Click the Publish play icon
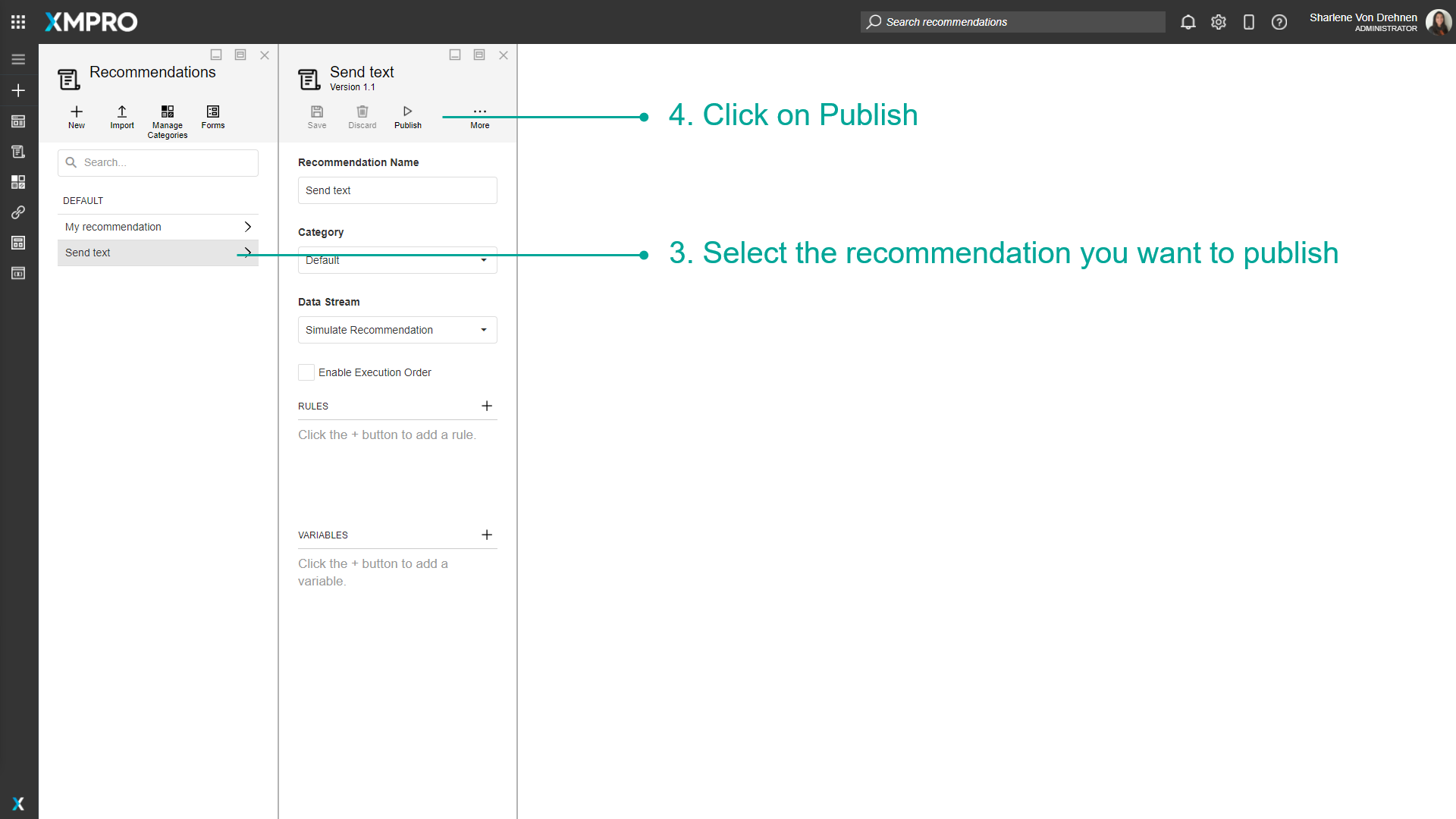Screen dimensions: 1456x819 (407, 111)
